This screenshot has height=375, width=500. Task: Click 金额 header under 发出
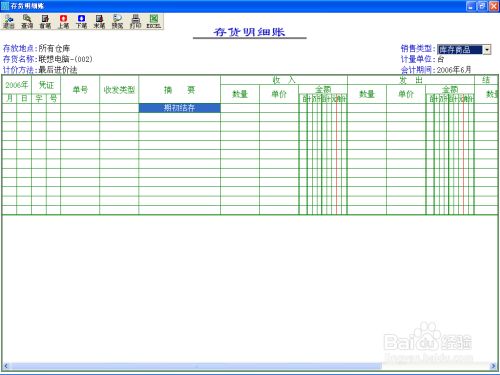coord(450,89)
